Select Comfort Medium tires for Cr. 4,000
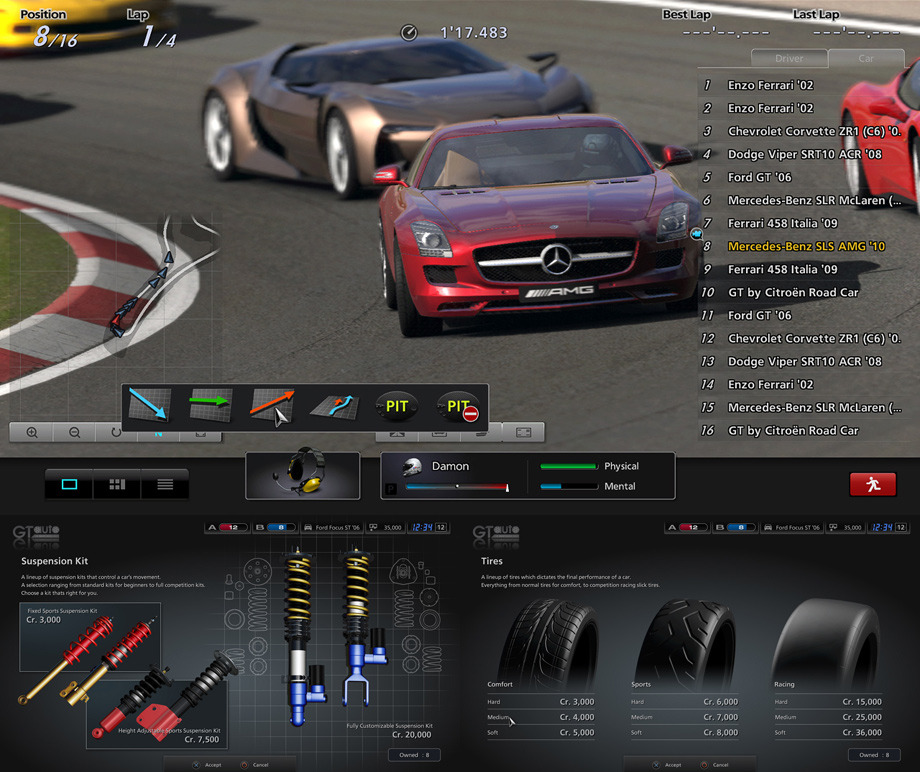Screen dimensions: 920x772 click(x=540, y=717)
